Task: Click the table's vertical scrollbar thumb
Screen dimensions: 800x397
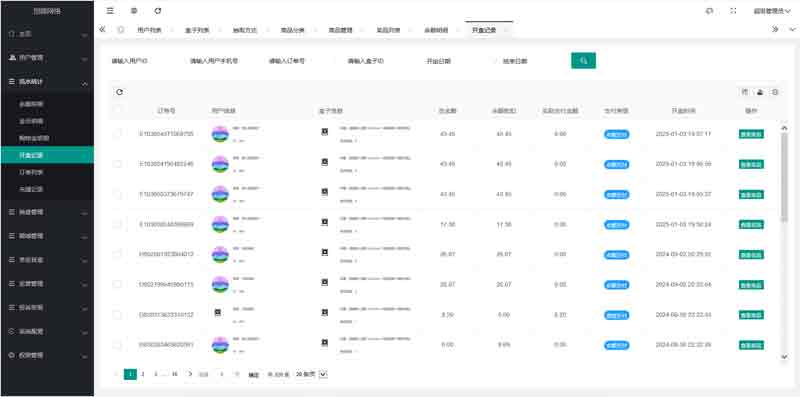Action: coord(784,177)
